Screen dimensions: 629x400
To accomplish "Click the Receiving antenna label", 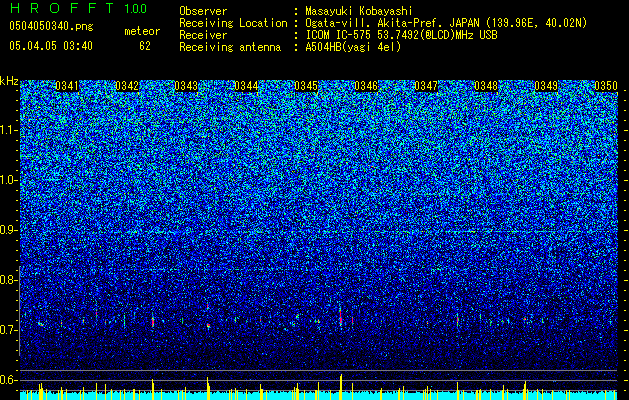I will tap(230, 47).
